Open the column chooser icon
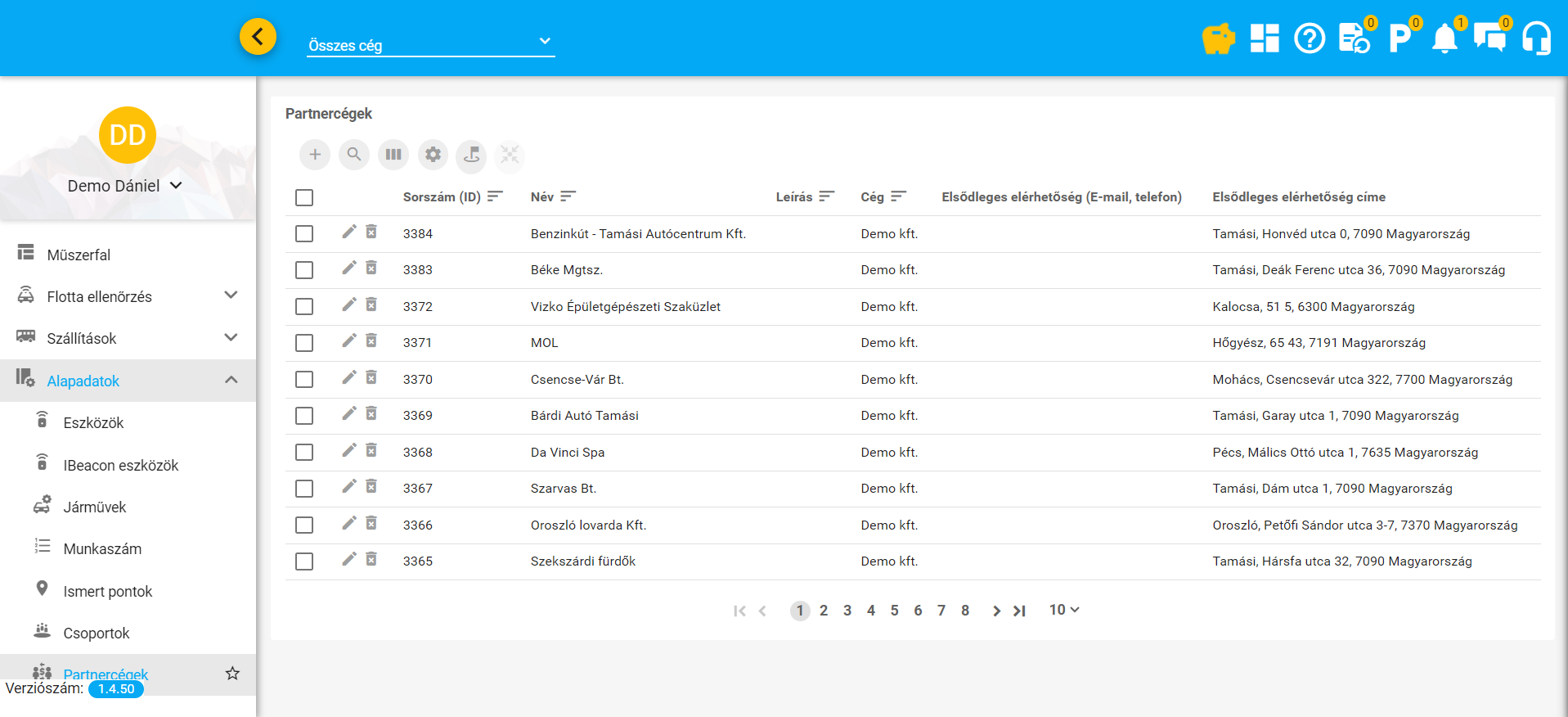This screenshot has width=1568, height=717. click(x=393, y=155)
